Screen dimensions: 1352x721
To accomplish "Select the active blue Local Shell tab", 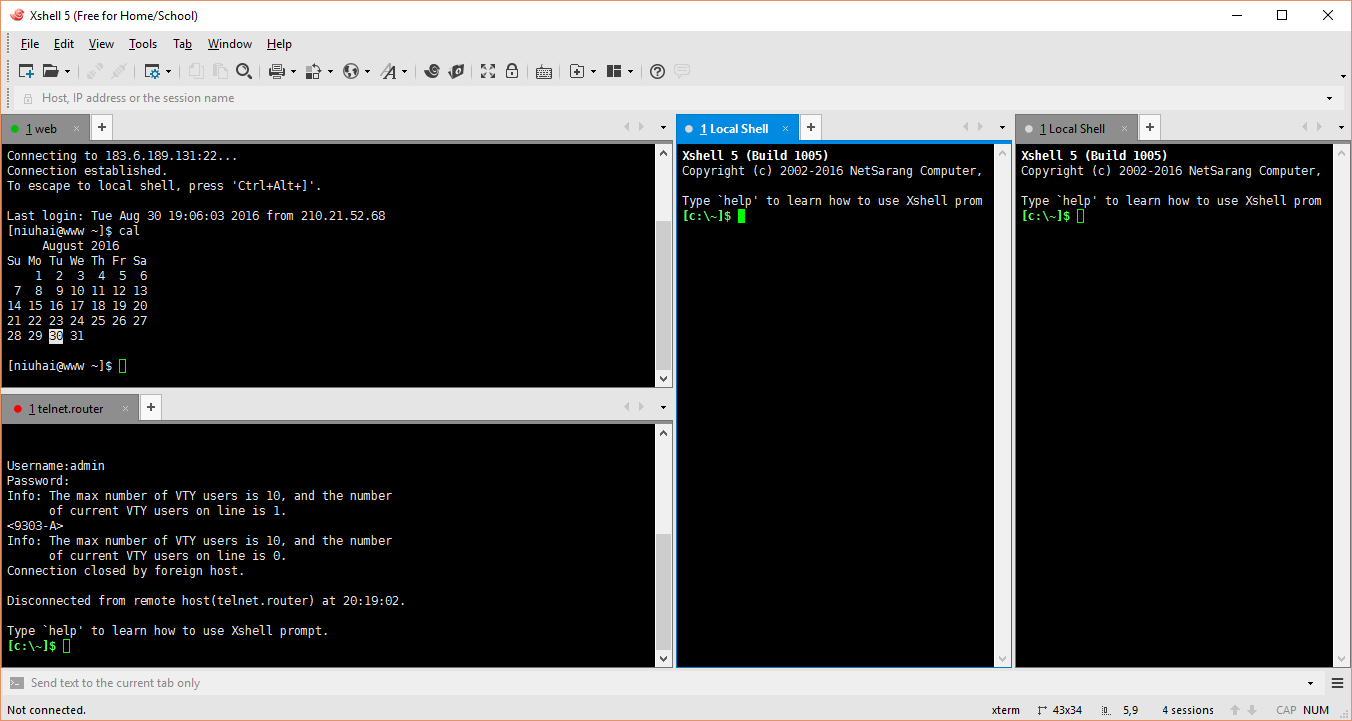I will point(737,128).
